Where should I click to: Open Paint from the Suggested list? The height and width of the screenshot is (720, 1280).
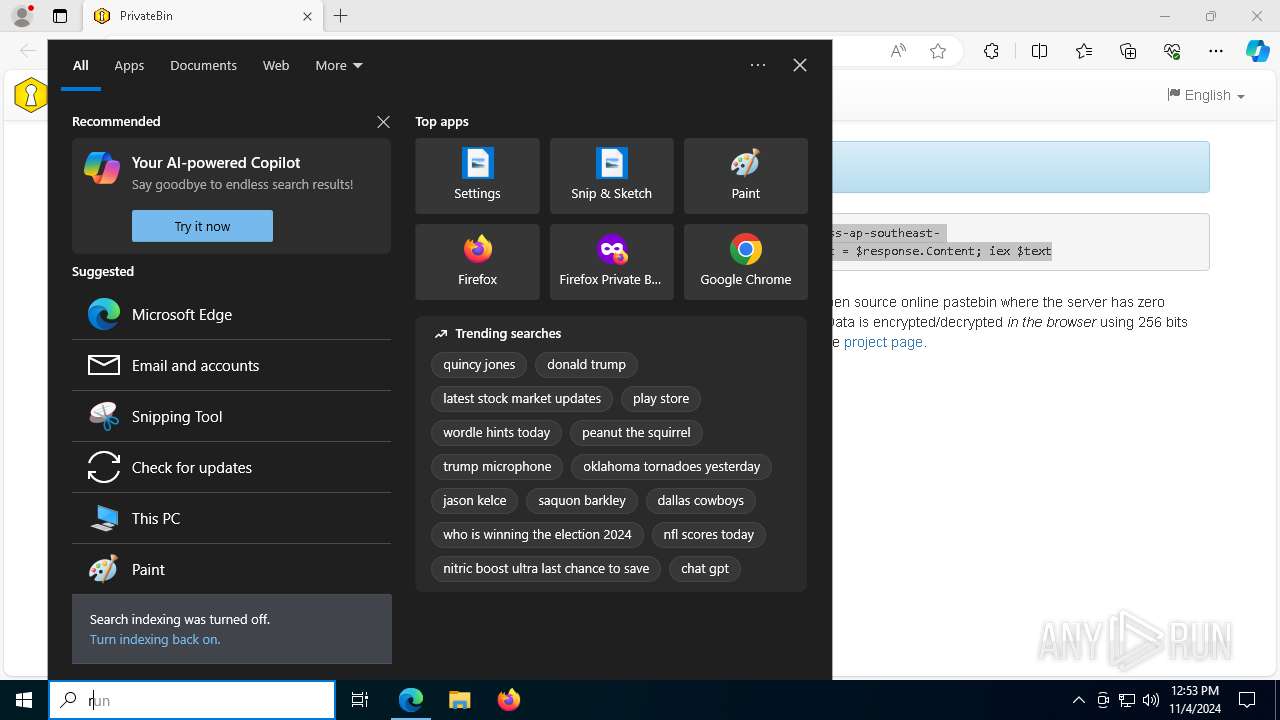tap(231, 569)
